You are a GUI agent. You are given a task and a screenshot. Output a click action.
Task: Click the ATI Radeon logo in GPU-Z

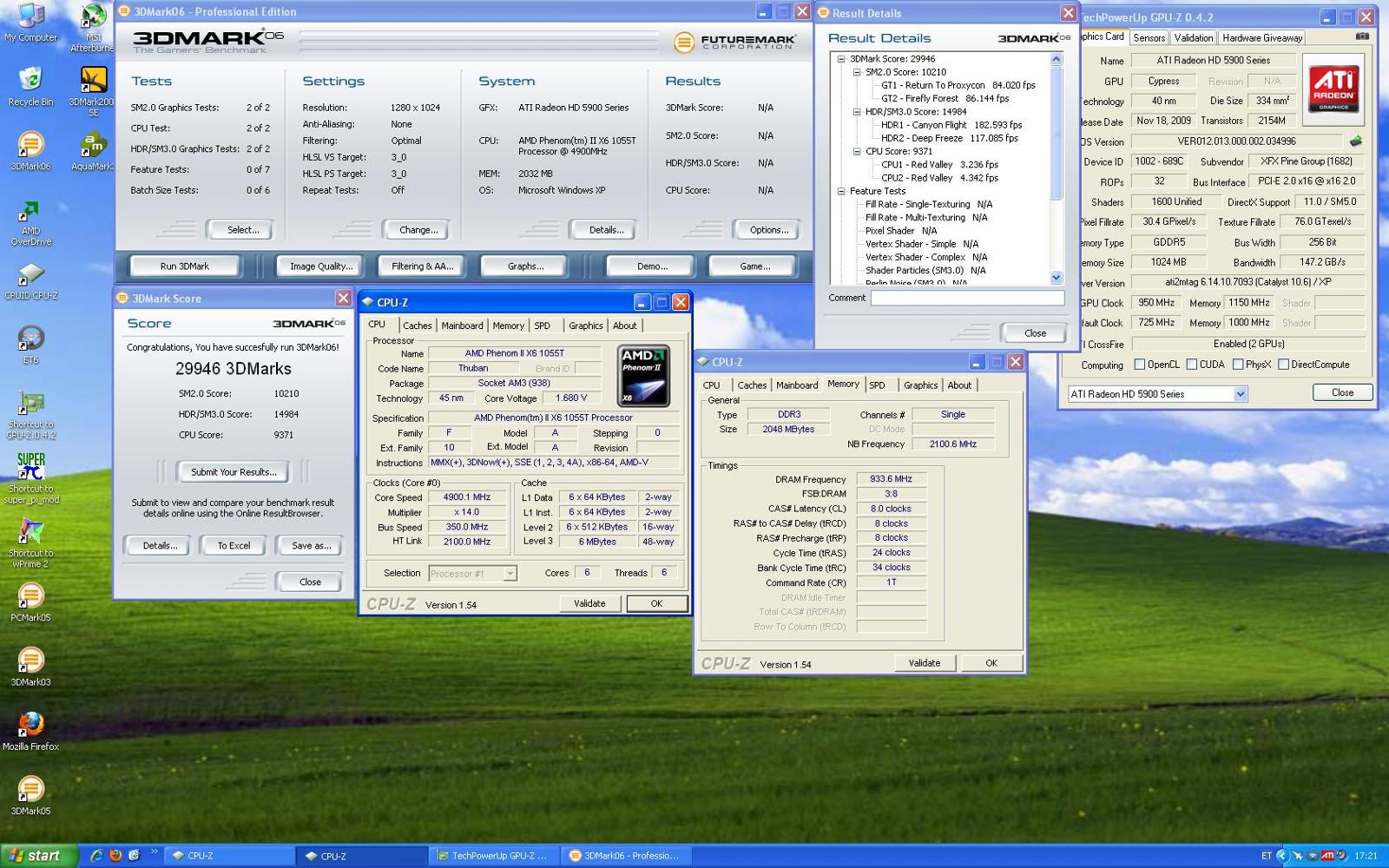click(x=1333, y=89)
